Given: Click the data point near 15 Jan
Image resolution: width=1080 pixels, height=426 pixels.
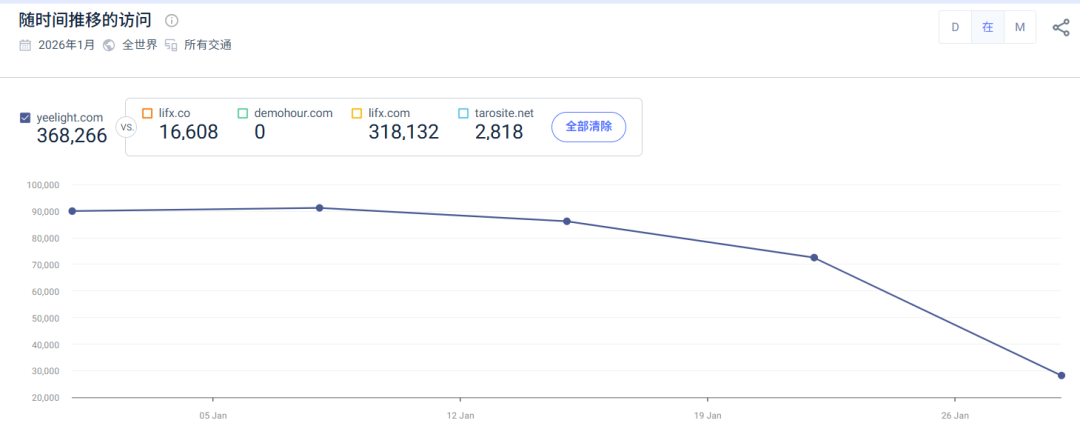Looking at the screenshot, I should pyautogui.click(x=567, y=221).
